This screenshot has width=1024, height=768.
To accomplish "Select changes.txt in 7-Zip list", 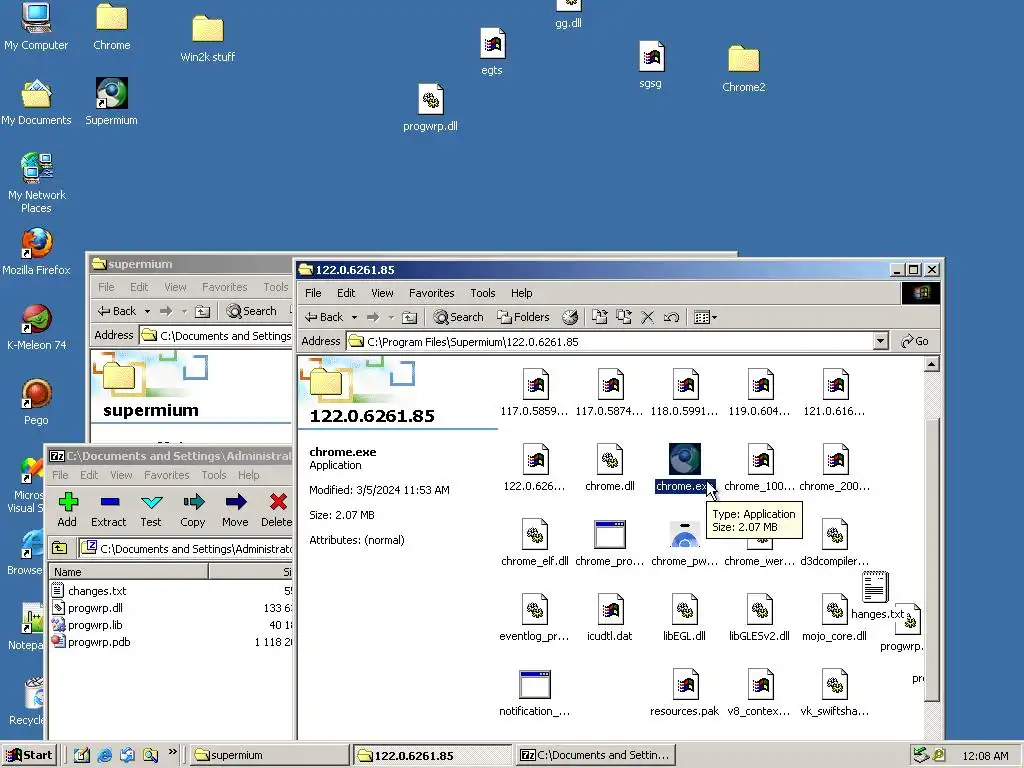I will click(89, 590).
